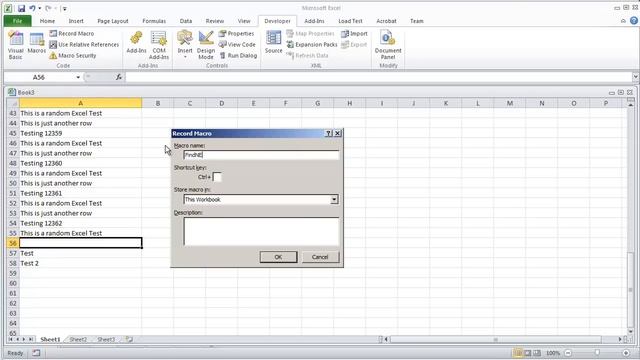Open Macro Security settings
640x360 pixels.
(73, 56)
